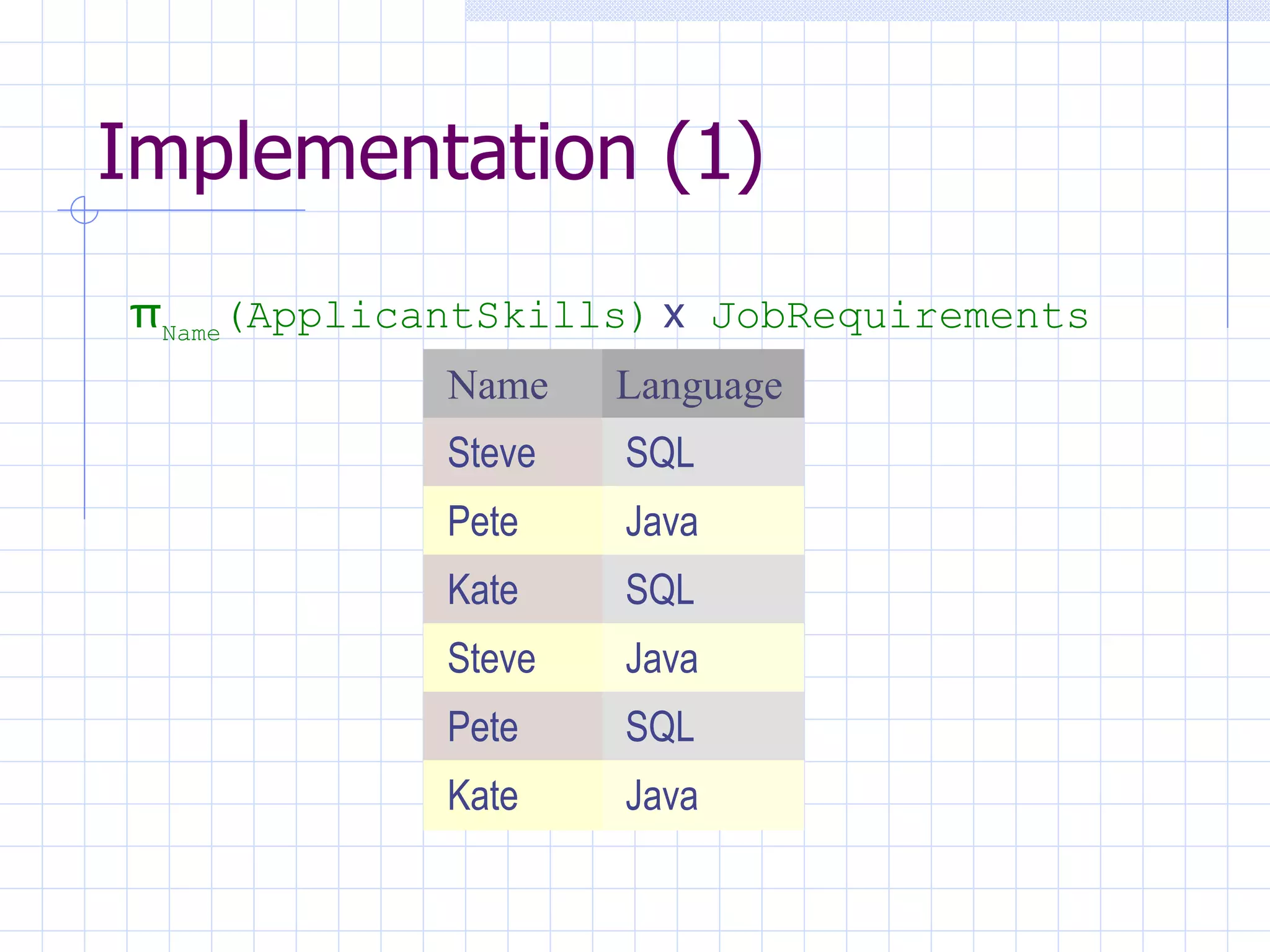
Task: Click the 'JobRequirements' word in the expression
Action: pyautogui.click(x=899, y=317)
